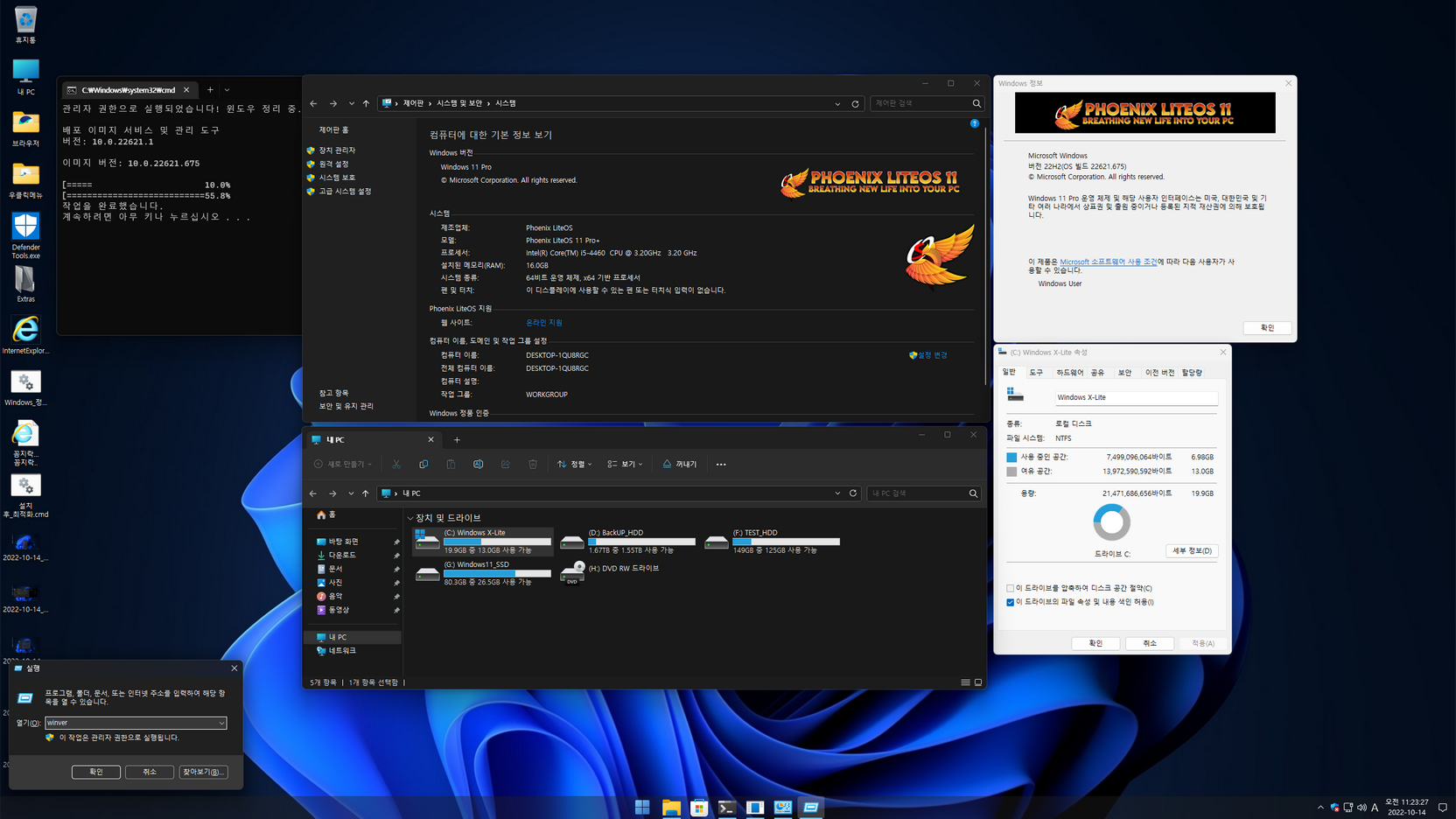Click the 내 PC 검색 search field
Screen dimensions: 1456x819
pos(917,493)
